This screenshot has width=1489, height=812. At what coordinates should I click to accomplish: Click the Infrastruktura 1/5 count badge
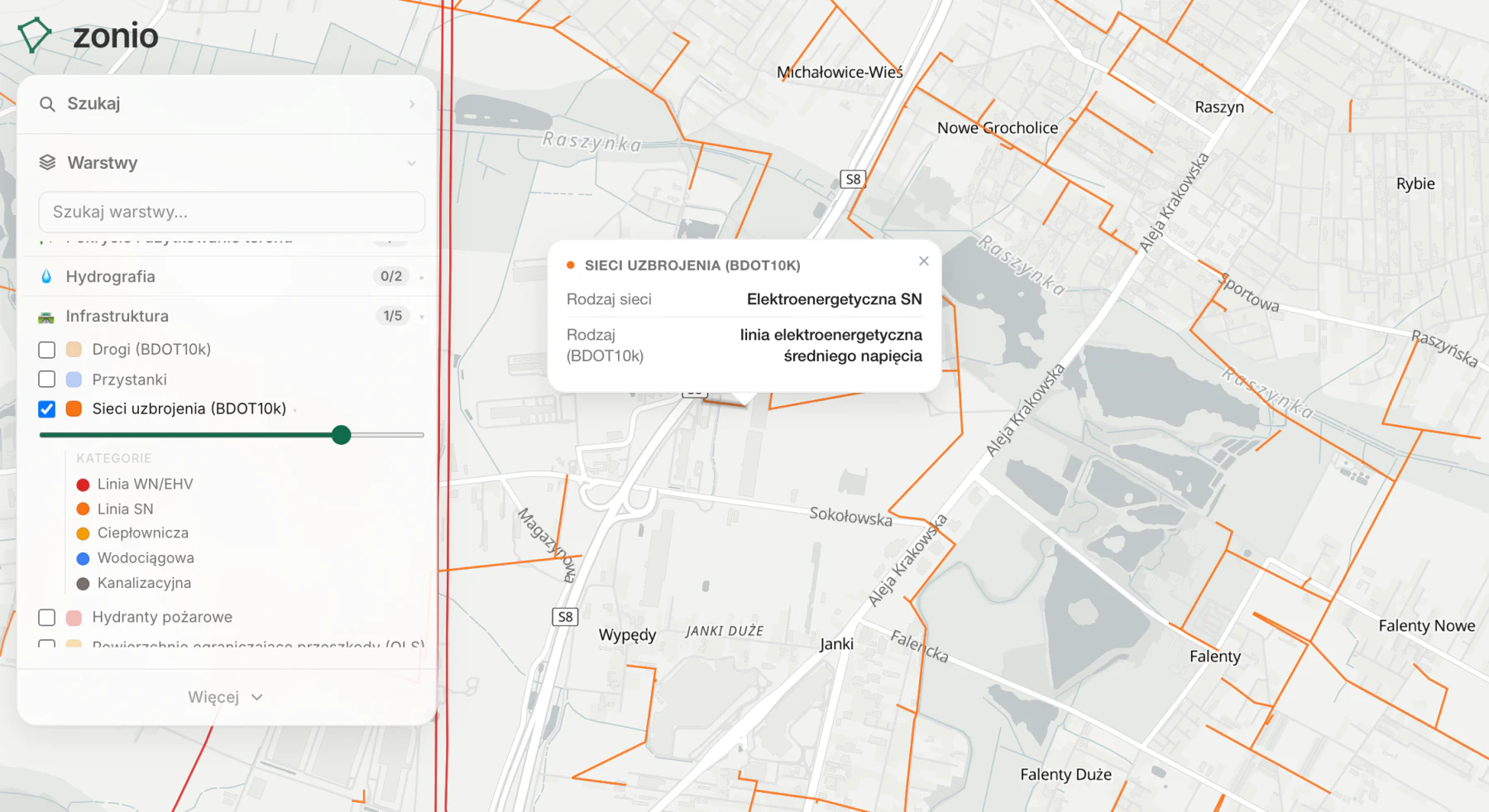click(x=392, y=316)
